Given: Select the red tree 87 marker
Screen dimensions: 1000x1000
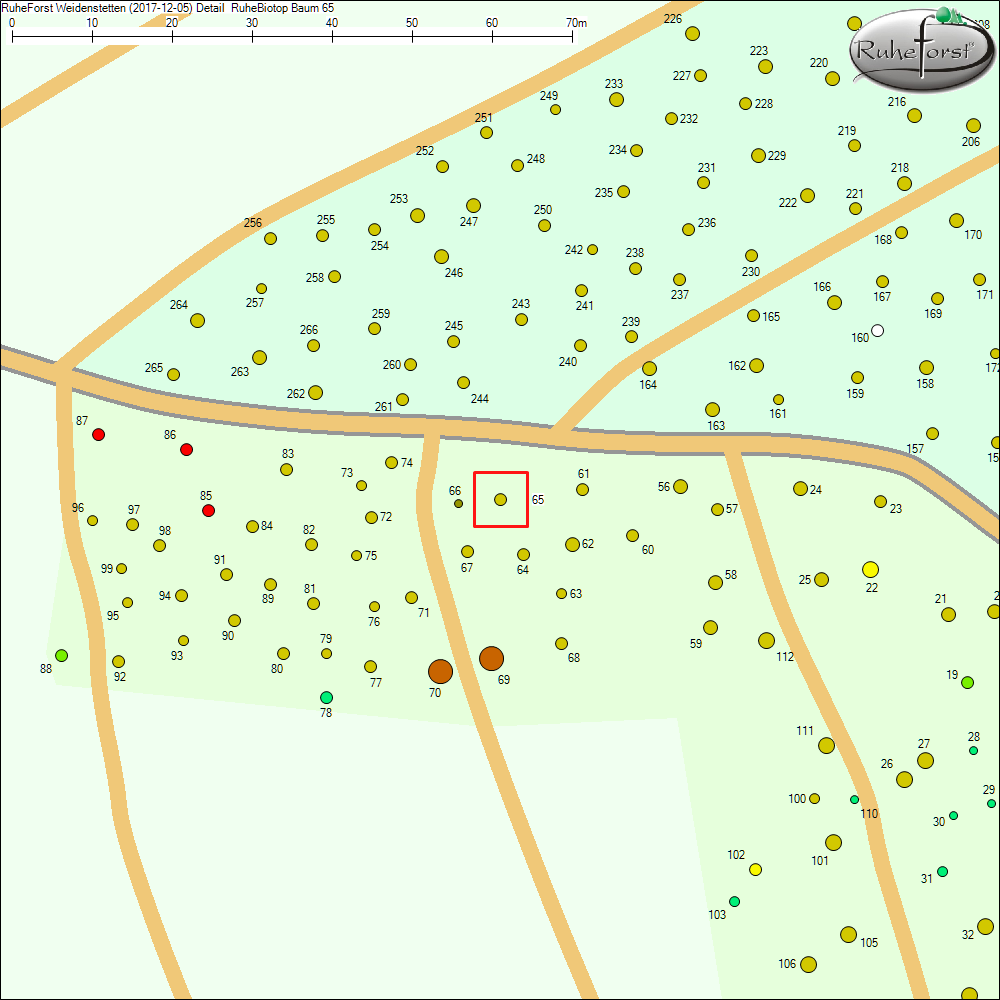Looking at the screenshot, I should (98, 434).
